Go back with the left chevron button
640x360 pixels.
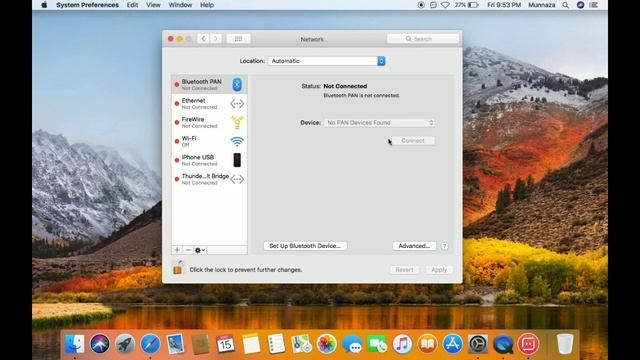(203, 39)
